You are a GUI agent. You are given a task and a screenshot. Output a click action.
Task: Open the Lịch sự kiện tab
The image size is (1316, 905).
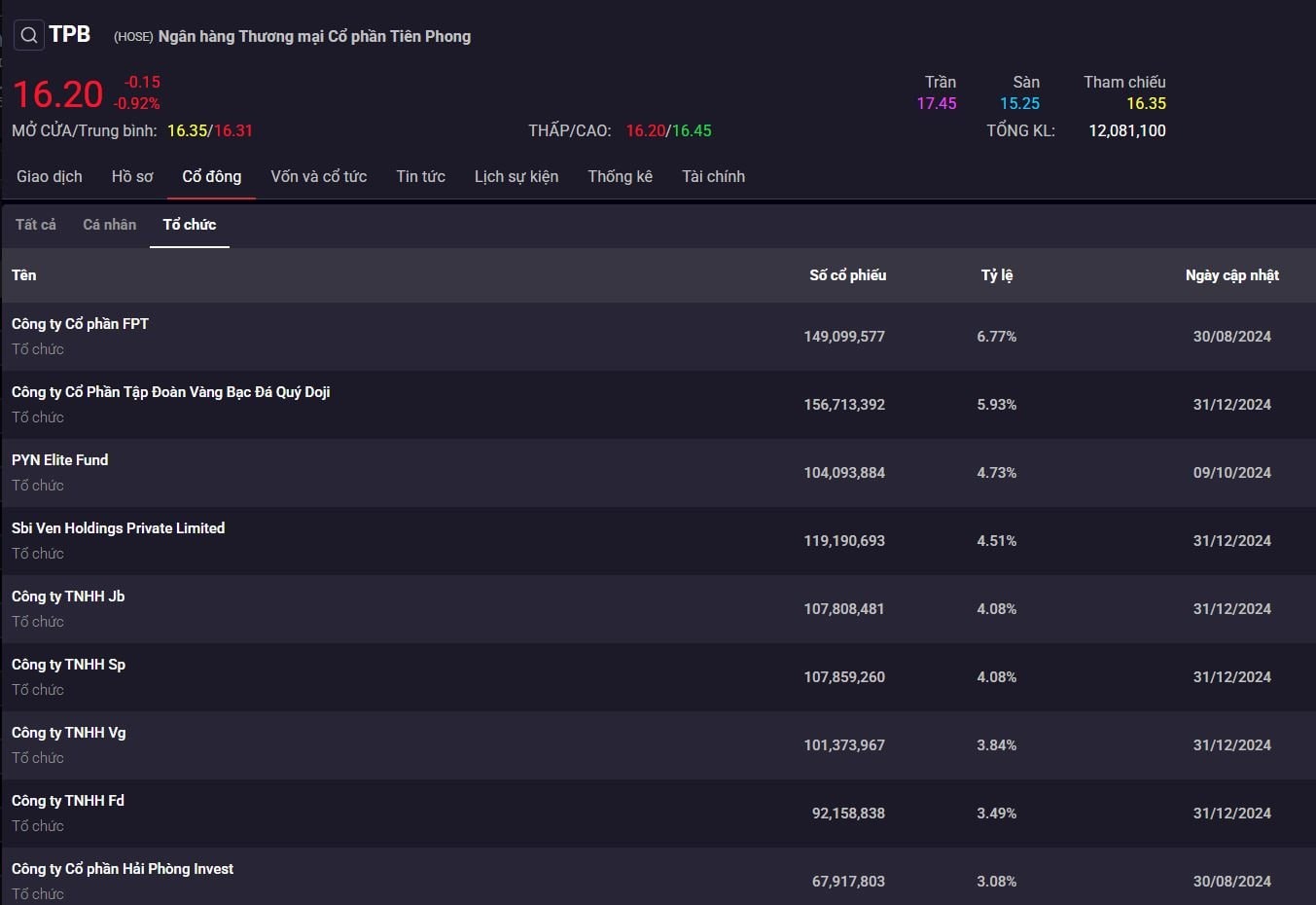tap(516, 176)
